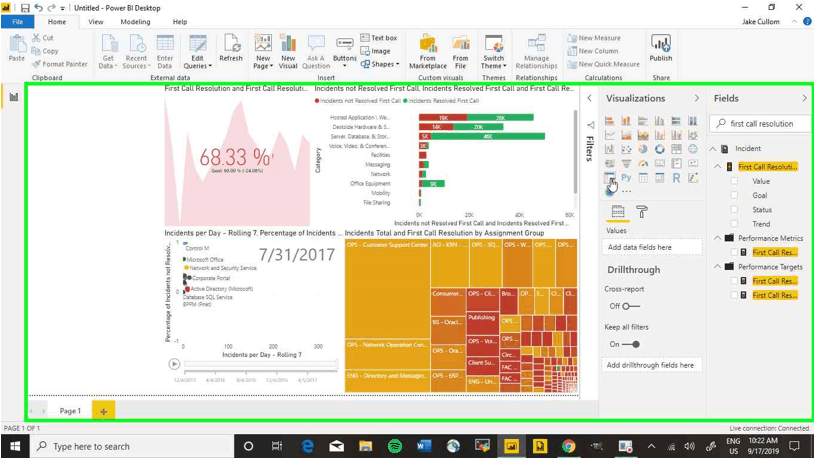816x459 pixels.
Task: Choose the Scatter chart visualization icon
Action: 626,149
